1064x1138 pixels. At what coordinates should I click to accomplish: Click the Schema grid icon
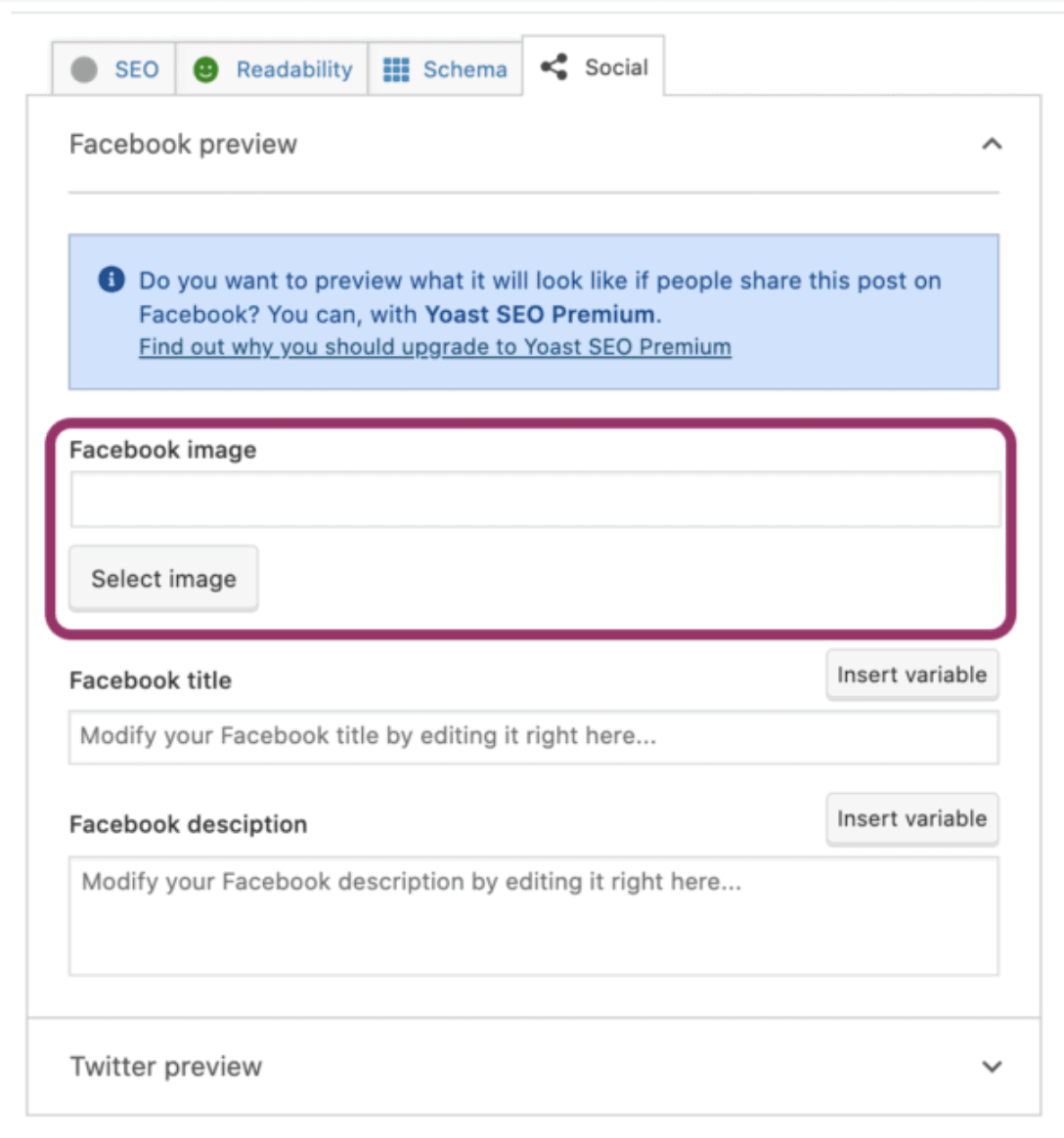tap(396, 69)
